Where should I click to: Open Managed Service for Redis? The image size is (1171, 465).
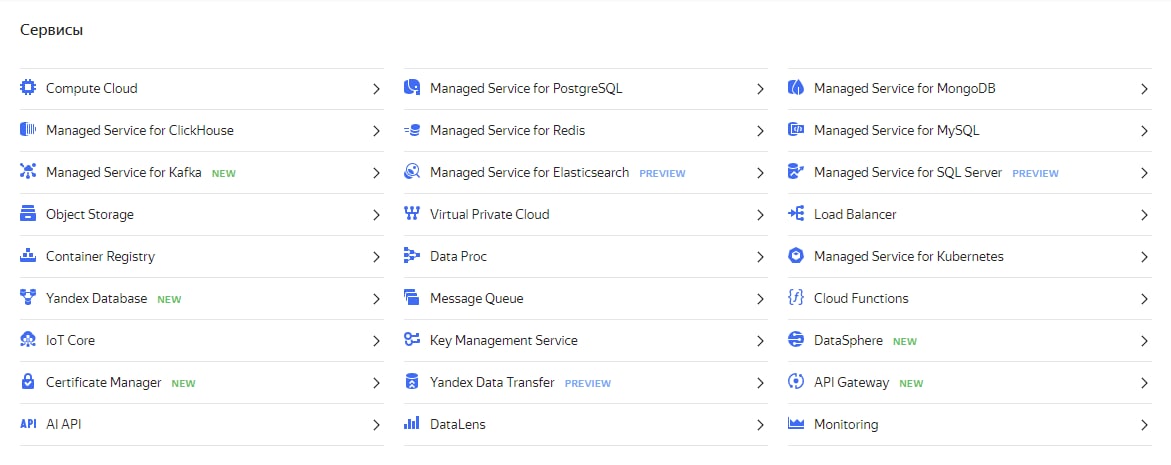[x=586, y=131]
